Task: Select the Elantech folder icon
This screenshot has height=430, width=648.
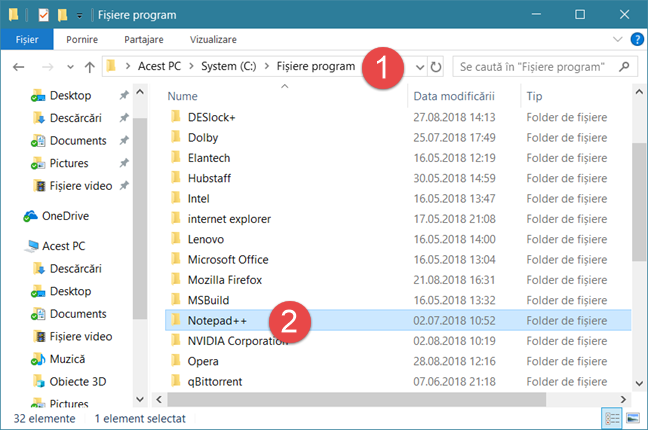Action: 176,157
